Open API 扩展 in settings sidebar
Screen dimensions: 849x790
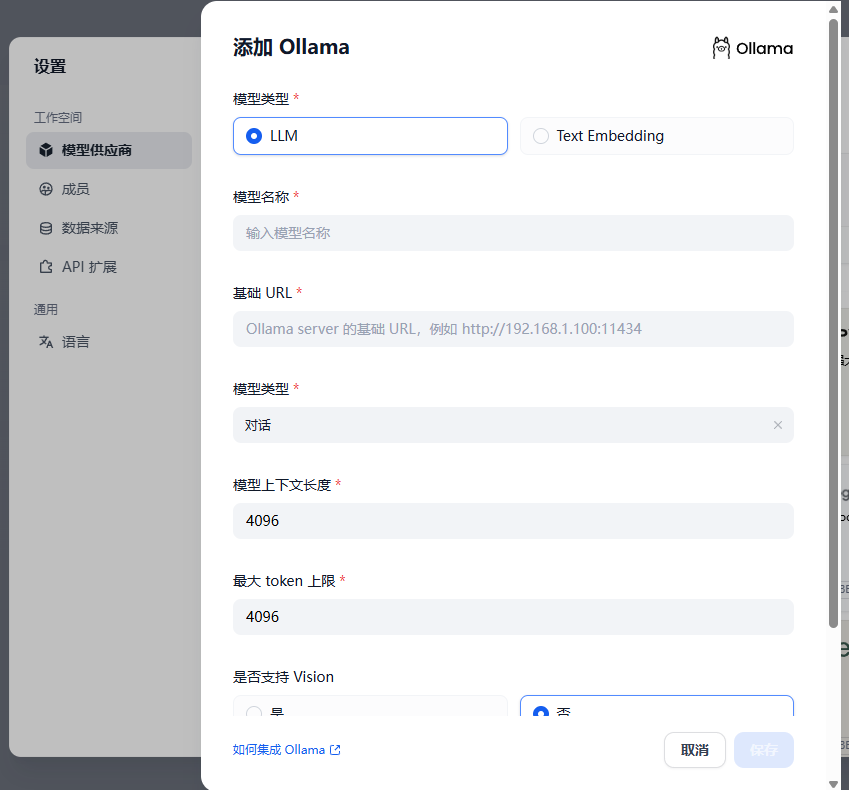tap(109, 267)
